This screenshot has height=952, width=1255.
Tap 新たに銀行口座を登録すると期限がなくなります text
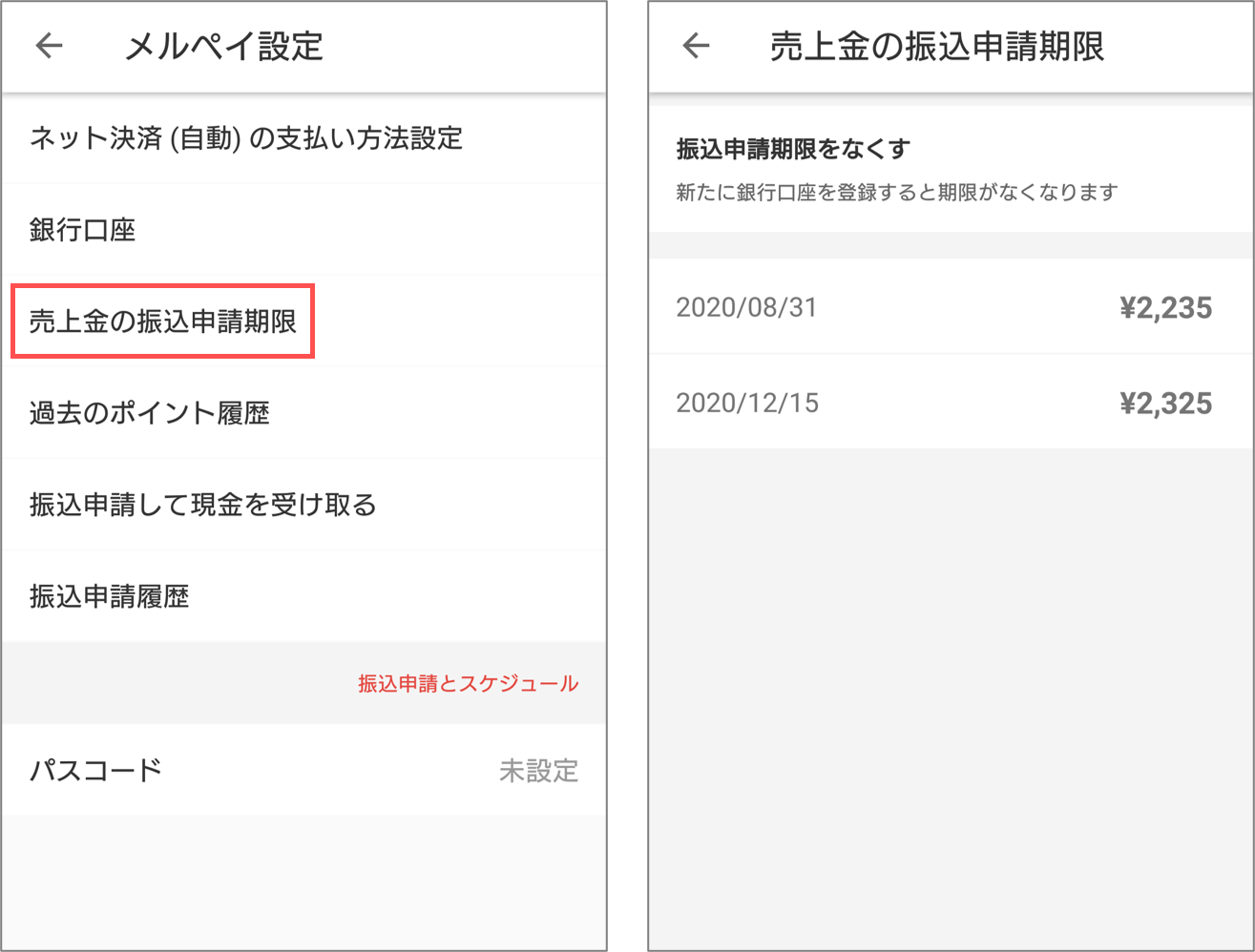pos(896,192)
